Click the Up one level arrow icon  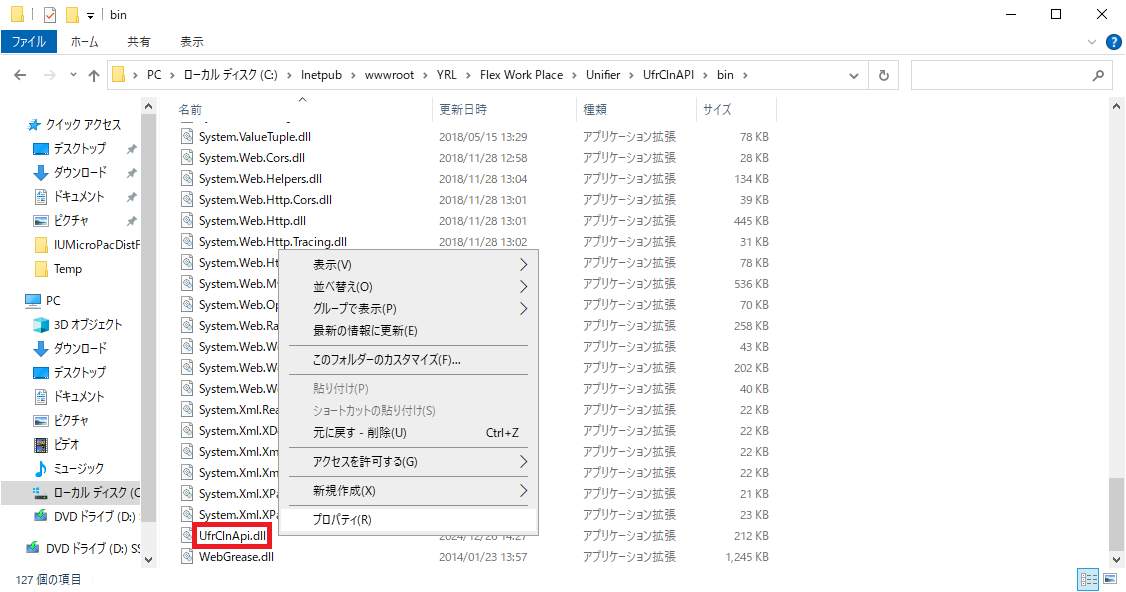pos(94,75)
